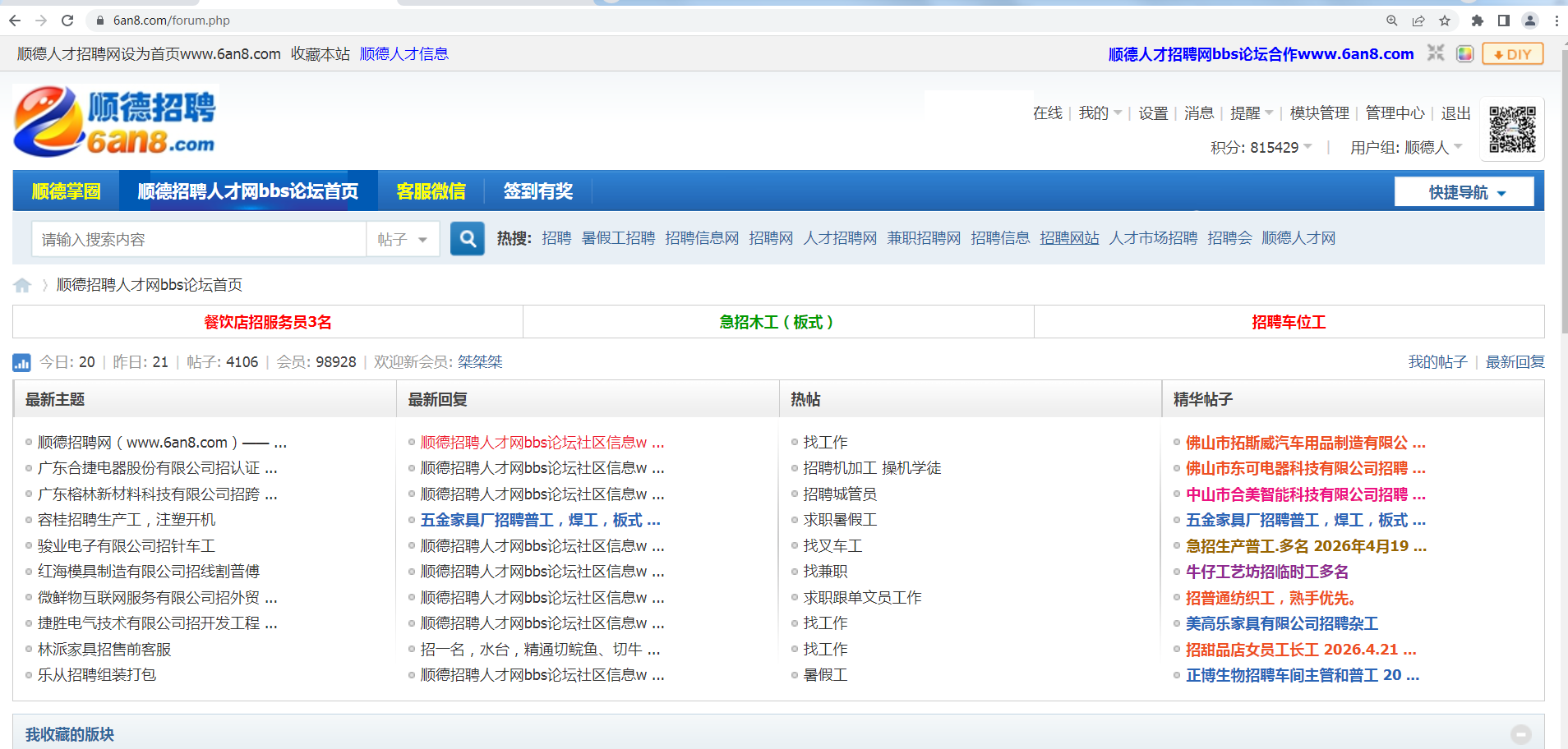This screenshot has width=1568, height=749.
Task: Open the 我的 user menu dropdown
Action: 1100,113
